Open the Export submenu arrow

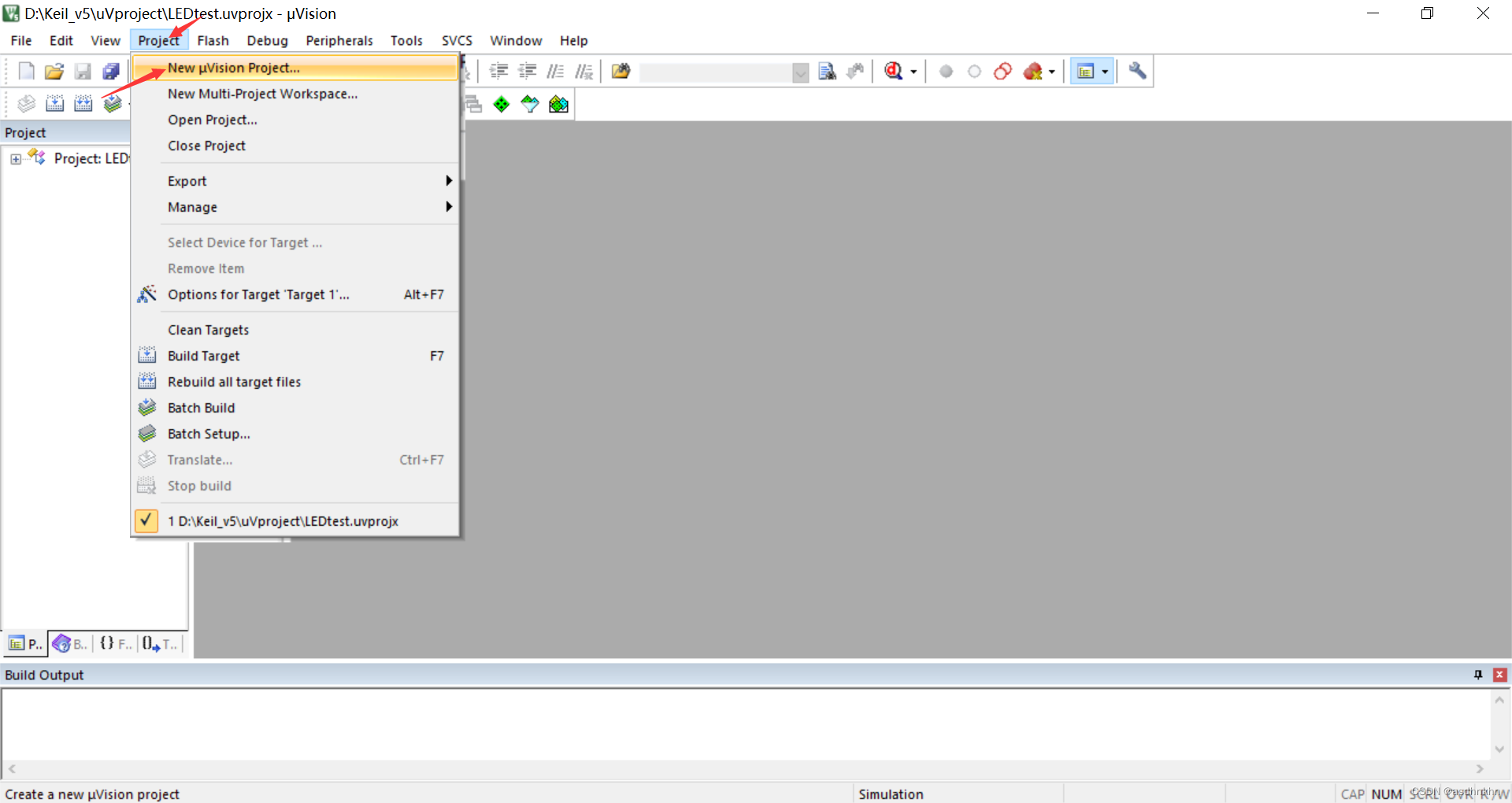tap(449, 181)
